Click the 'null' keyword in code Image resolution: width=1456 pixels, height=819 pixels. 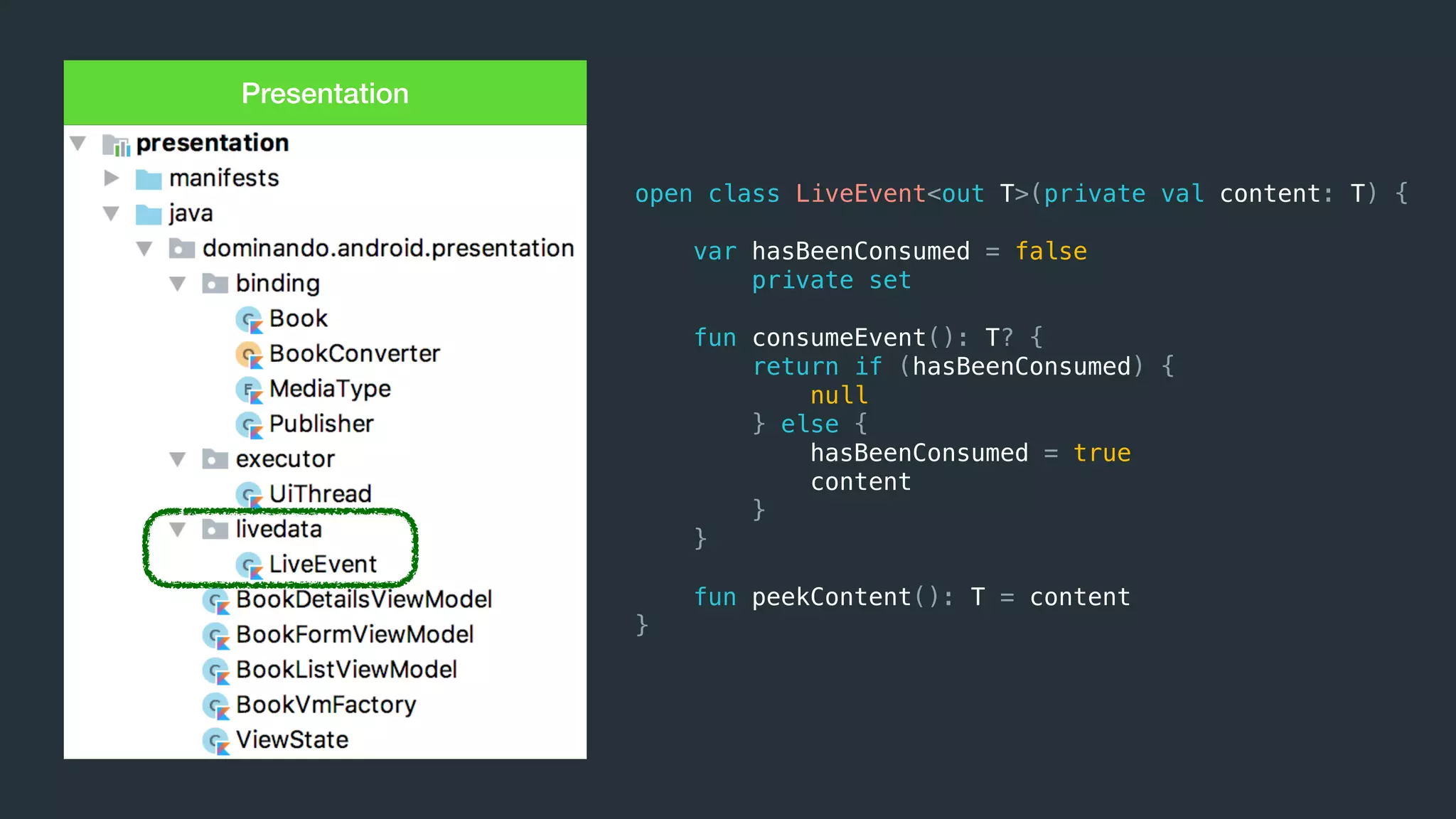coord(839,395)
